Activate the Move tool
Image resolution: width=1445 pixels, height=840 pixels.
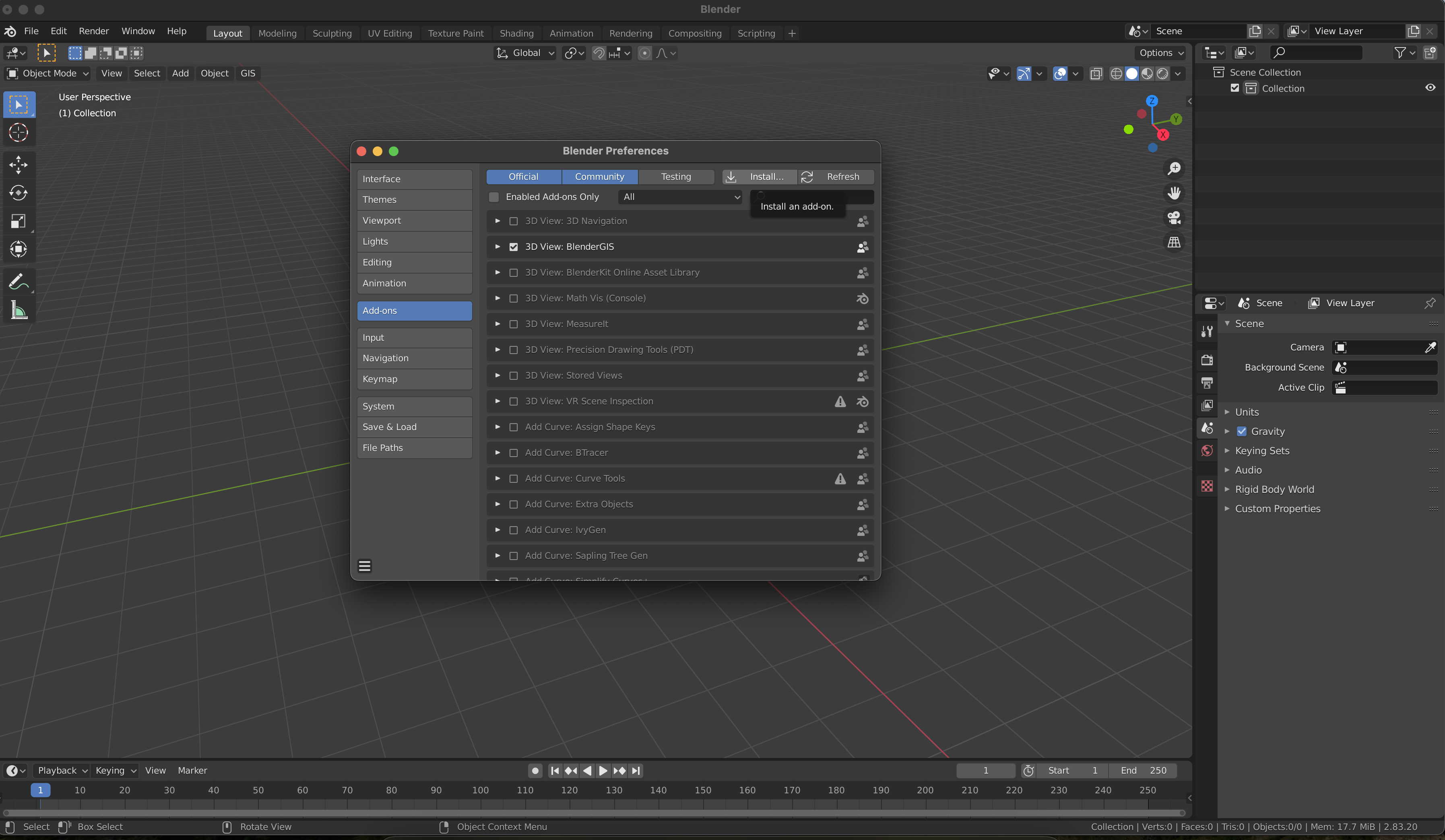[x=19, y=165]
